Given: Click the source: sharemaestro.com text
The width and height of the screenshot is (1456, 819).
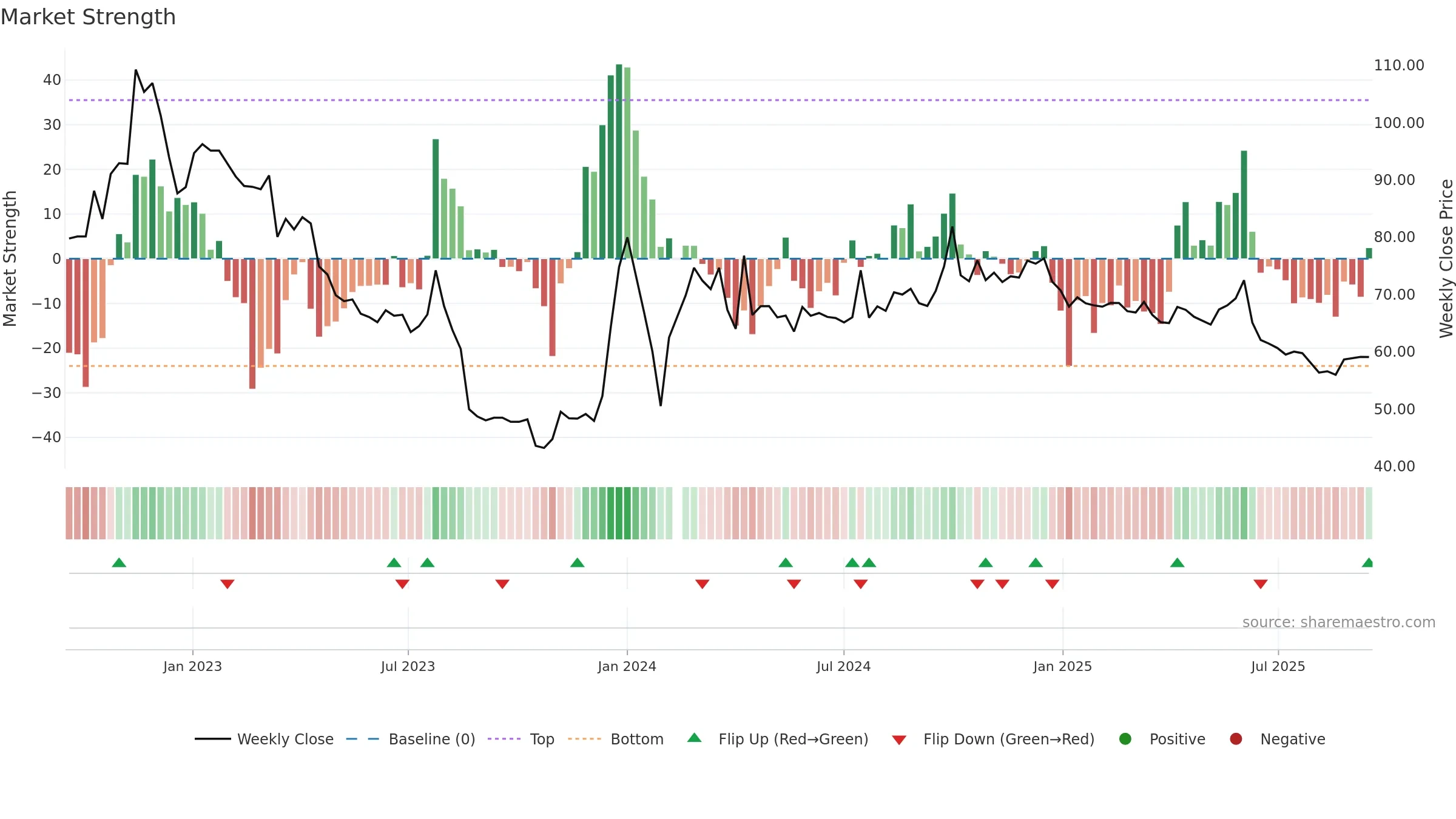Looking at the screenshot, I should click(x=1338, y=622).
